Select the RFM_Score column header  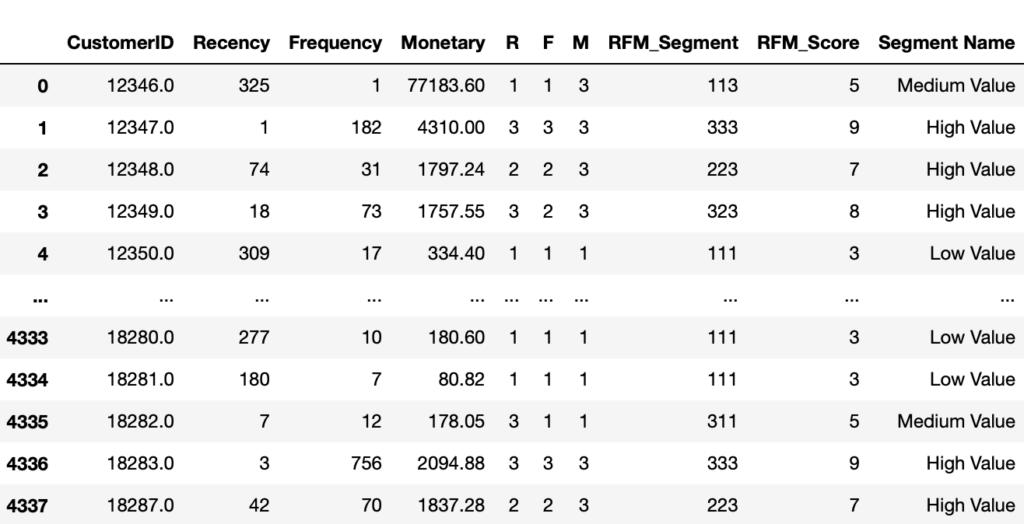[x=808, y=43]
